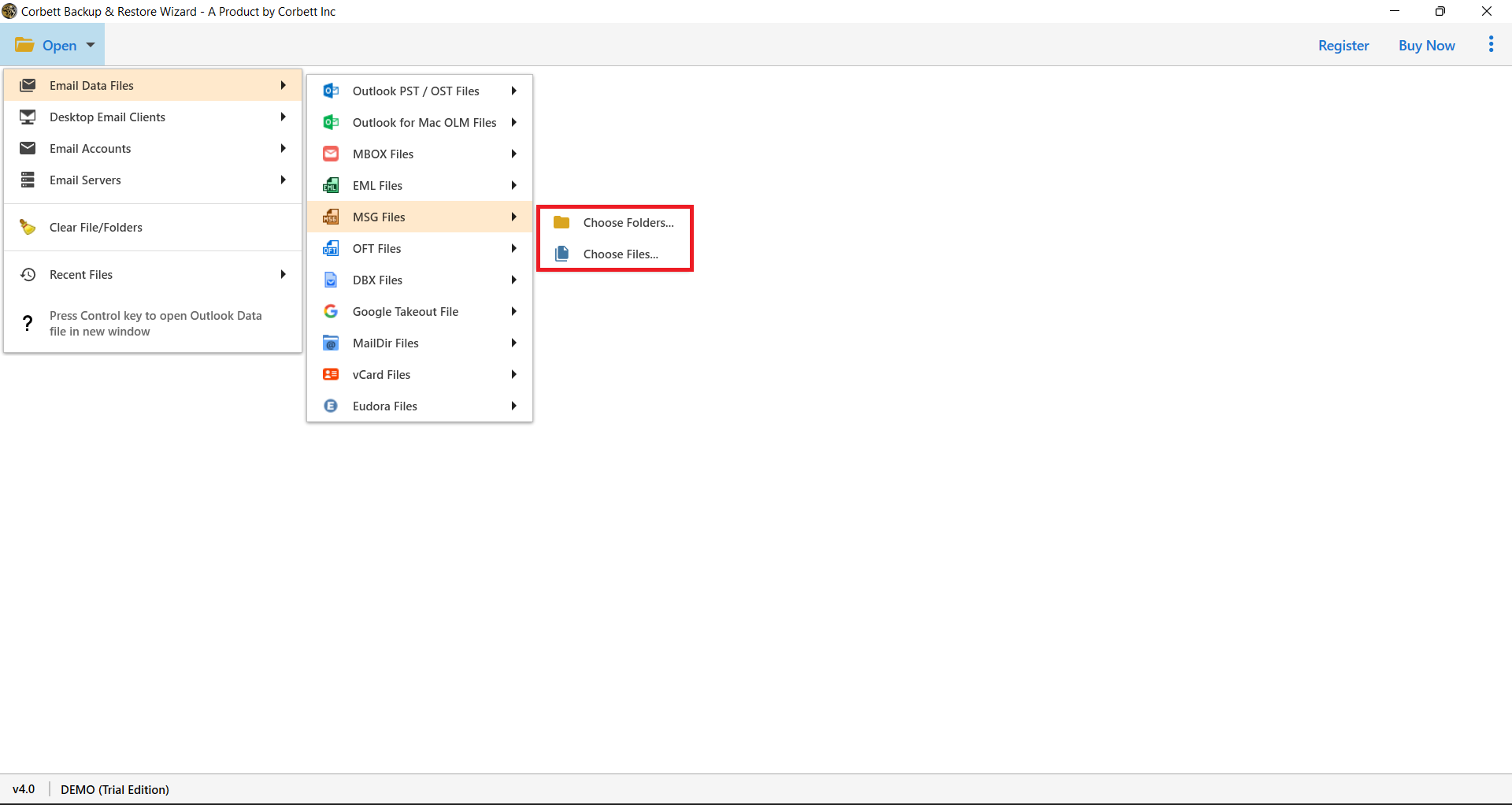Click the Email Data Files envelope icon
The width and height of the screenshot is (1512, 805).
click(28, 85)
